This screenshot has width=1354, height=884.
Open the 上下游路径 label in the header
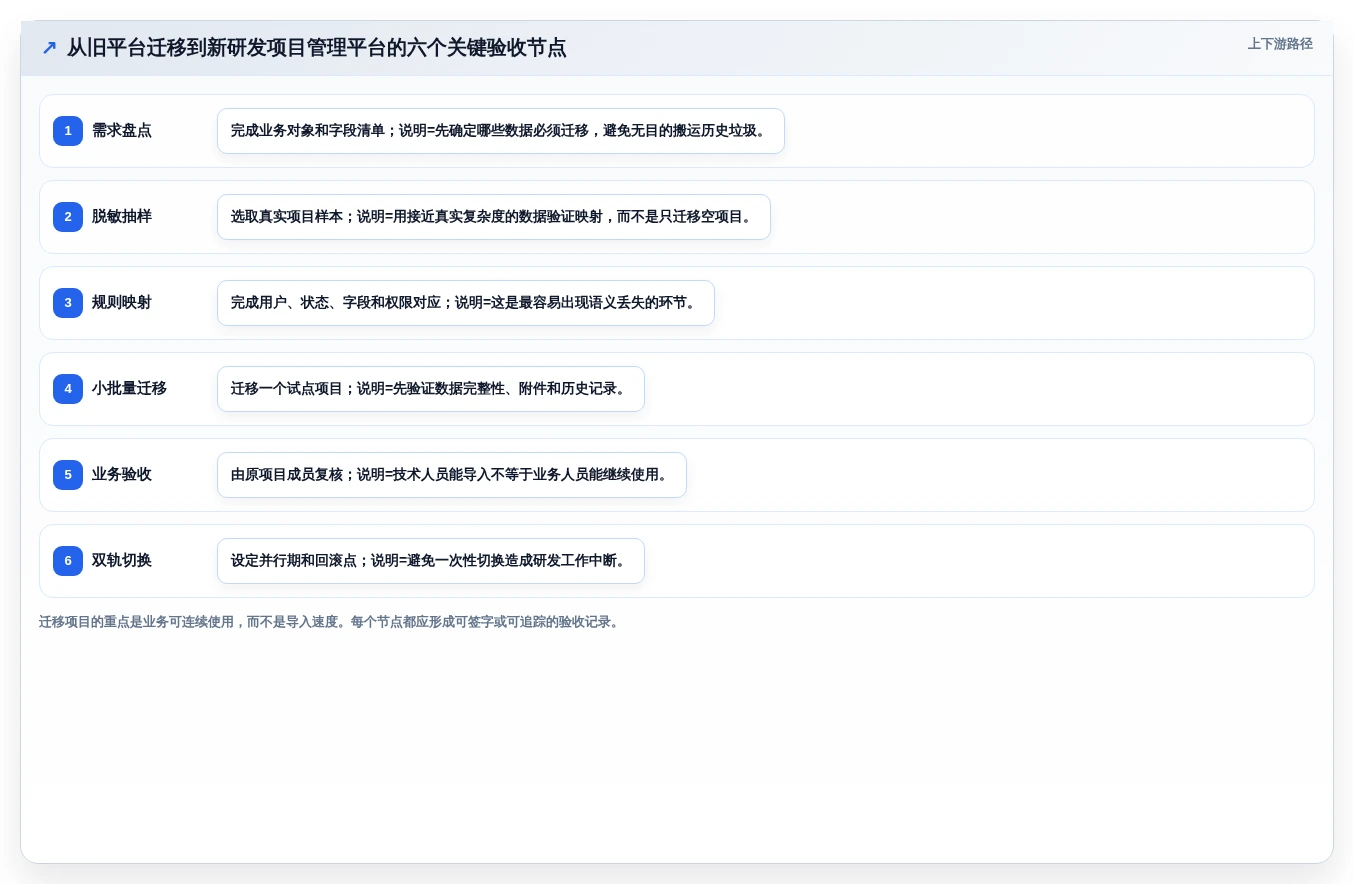[1280, 44]
